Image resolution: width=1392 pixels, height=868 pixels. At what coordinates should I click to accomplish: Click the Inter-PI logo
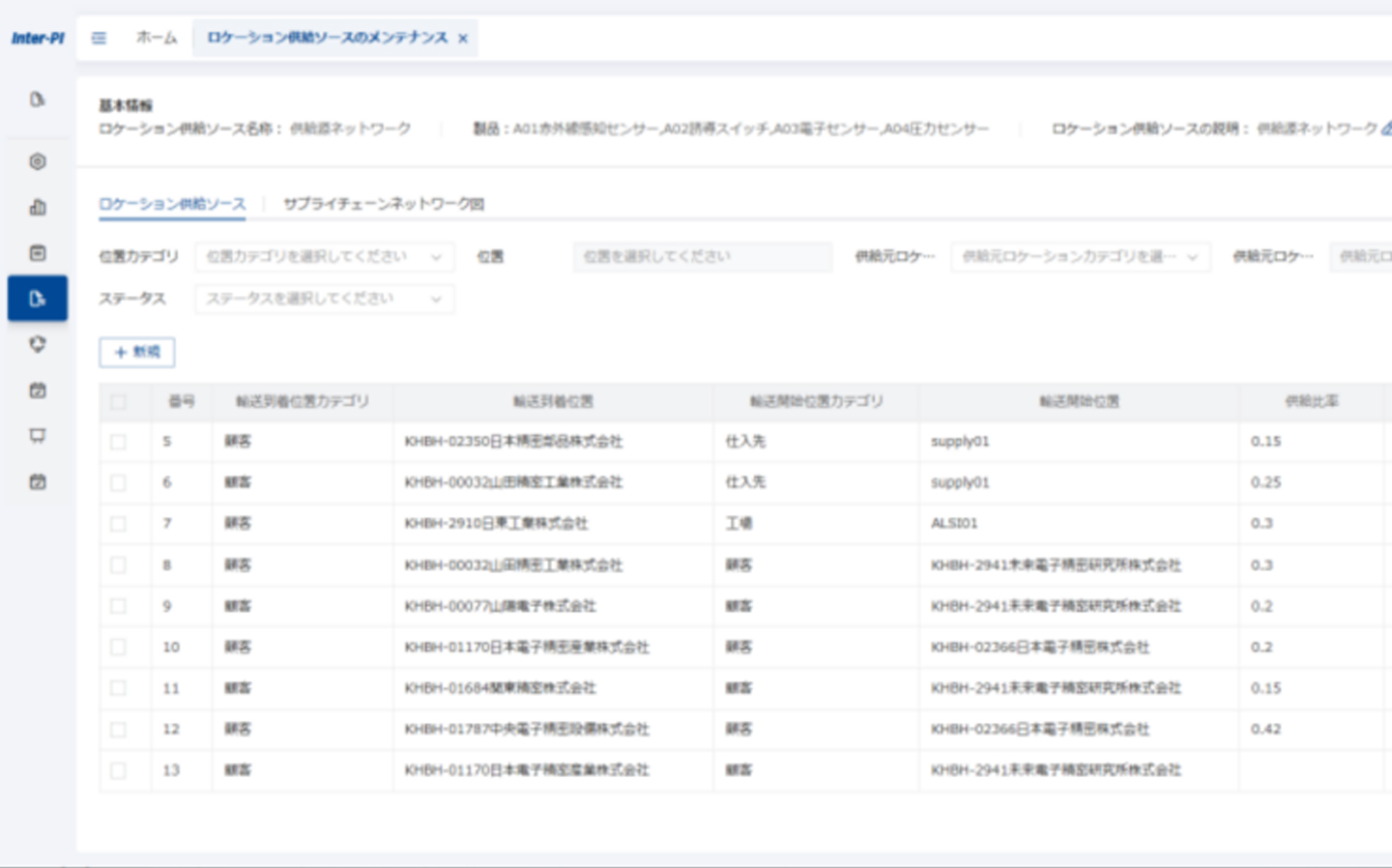38,38
